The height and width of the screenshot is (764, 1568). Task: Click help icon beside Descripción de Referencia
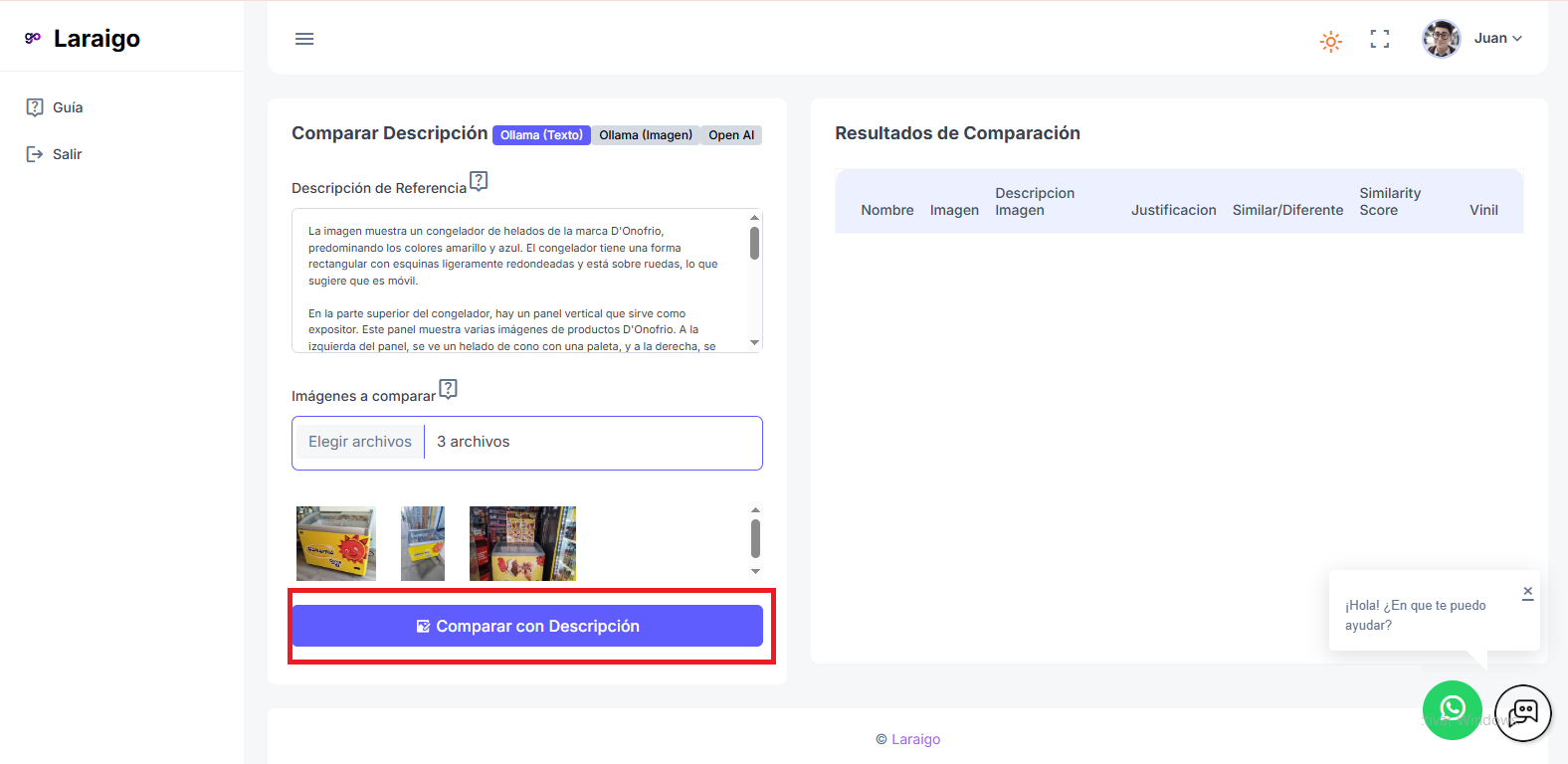[x=479, y=181]
